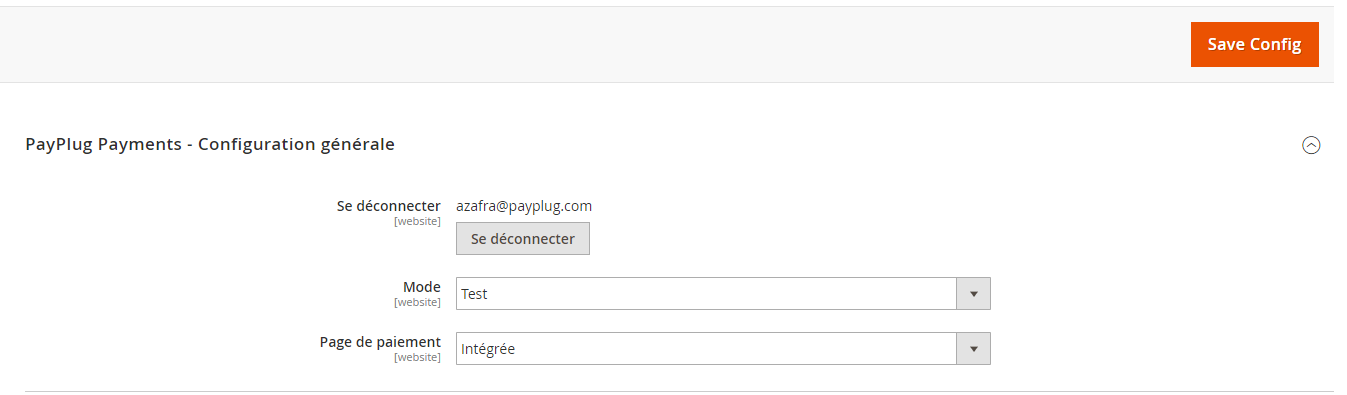Click the arrow icon of Page de paiement select

(974, 349)
